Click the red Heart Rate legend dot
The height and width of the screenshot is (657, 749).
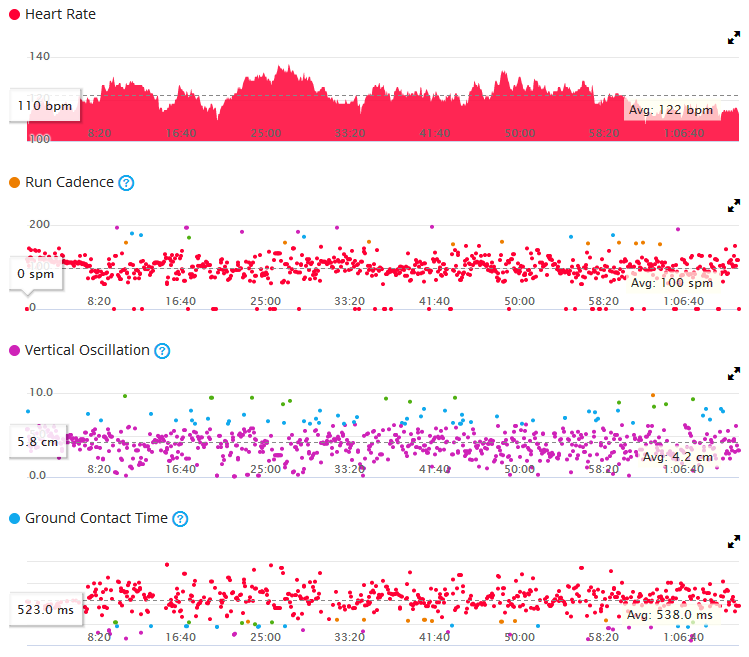14,14
